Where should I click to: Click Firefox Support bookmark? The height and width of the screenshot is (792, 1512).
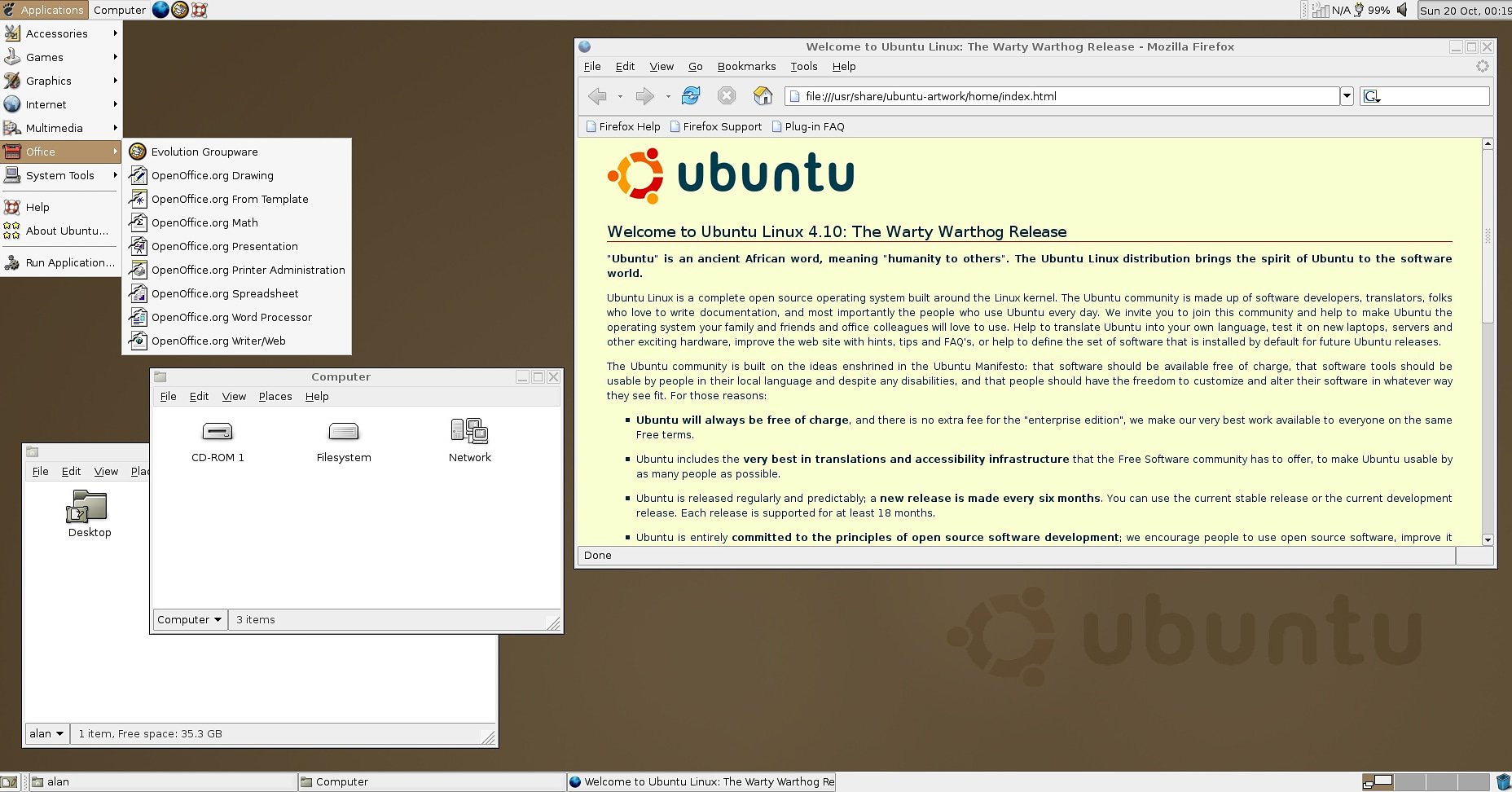(715, 127)
